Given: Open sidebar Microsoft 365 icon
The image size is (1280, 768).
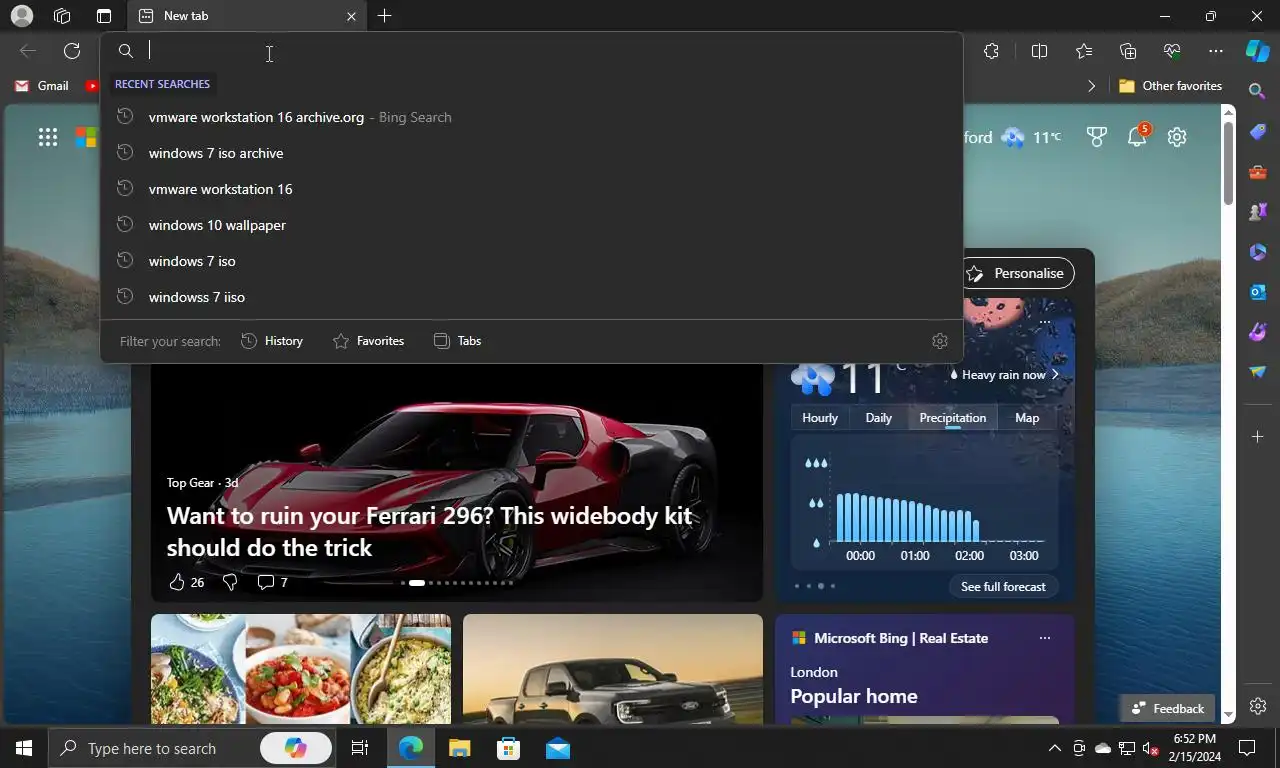Looking at the screenshot, I should (1258, 252).
